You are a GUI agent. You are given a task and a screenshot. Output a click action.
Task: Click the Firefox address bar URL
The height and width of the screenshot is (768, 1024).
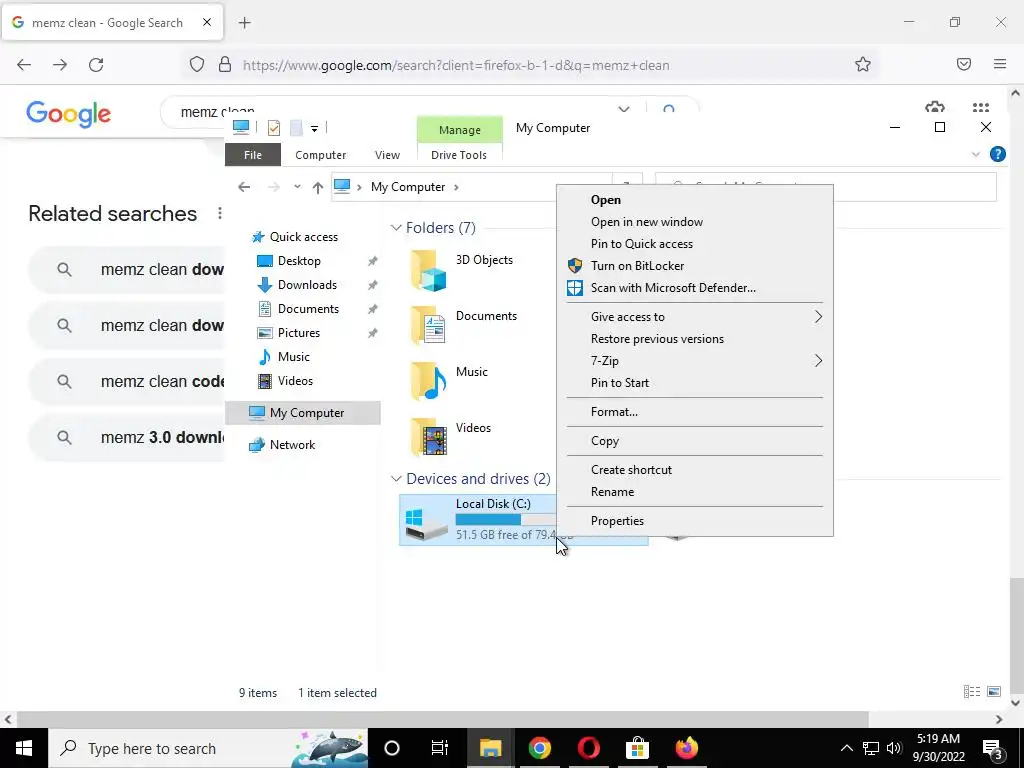tap(456, 65)
